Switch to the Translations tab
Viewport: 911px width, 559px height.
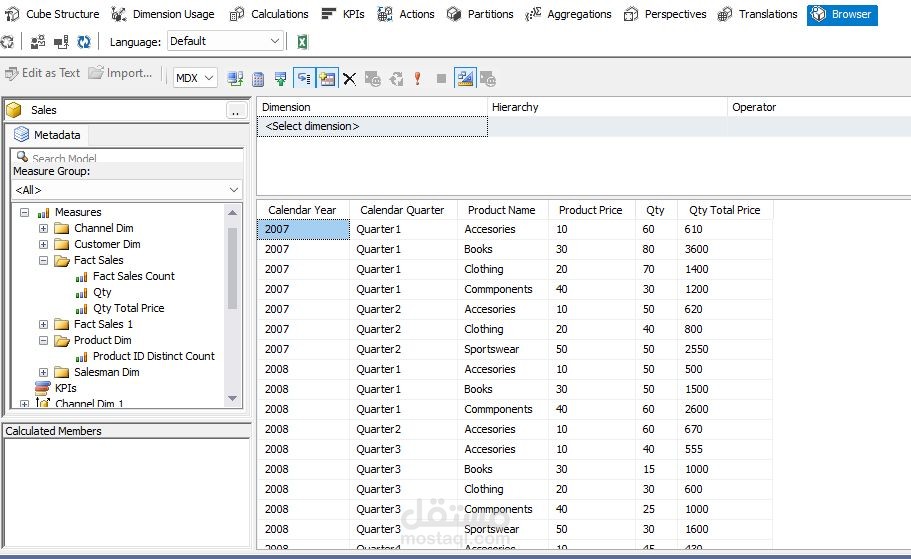[758, 14]
